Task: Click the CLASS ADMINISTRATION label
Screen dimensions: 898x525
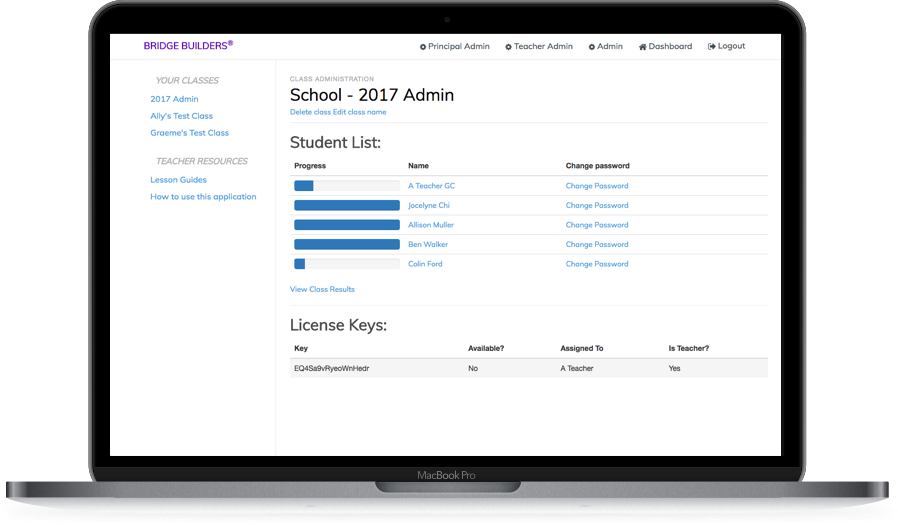Action: [x=332, y=79]
